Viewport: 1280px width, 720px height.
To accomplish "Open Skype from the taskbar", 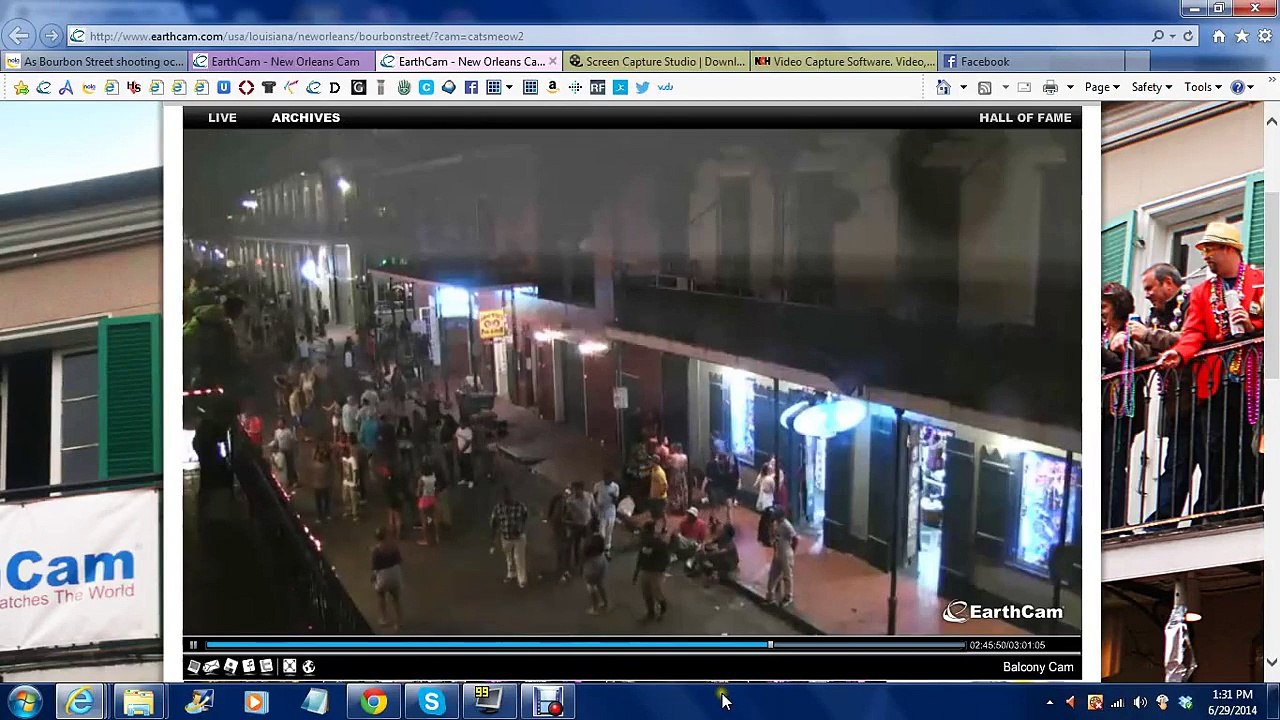I will click(432, 702).
